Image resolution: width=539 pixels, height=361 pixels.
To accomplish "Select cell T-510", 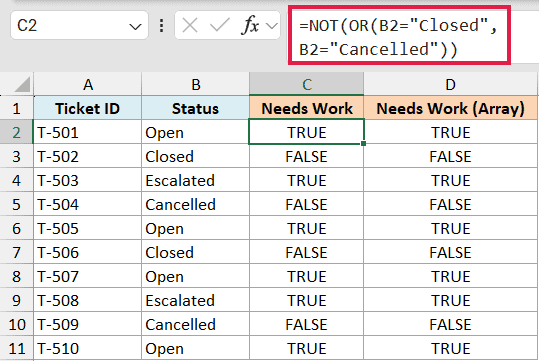I will (x=88, y=349).
